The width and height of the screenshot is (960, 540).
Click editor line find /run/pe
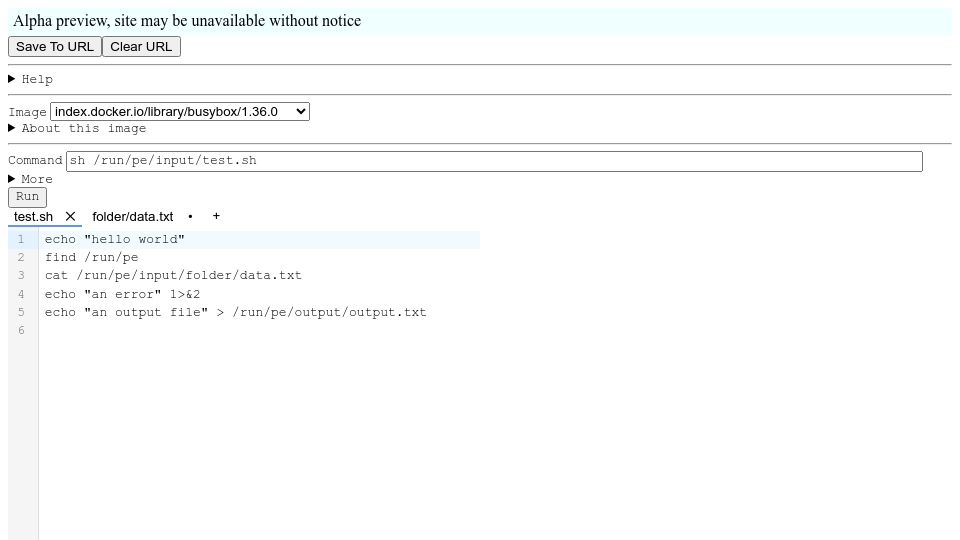click(x=91, y=257)
